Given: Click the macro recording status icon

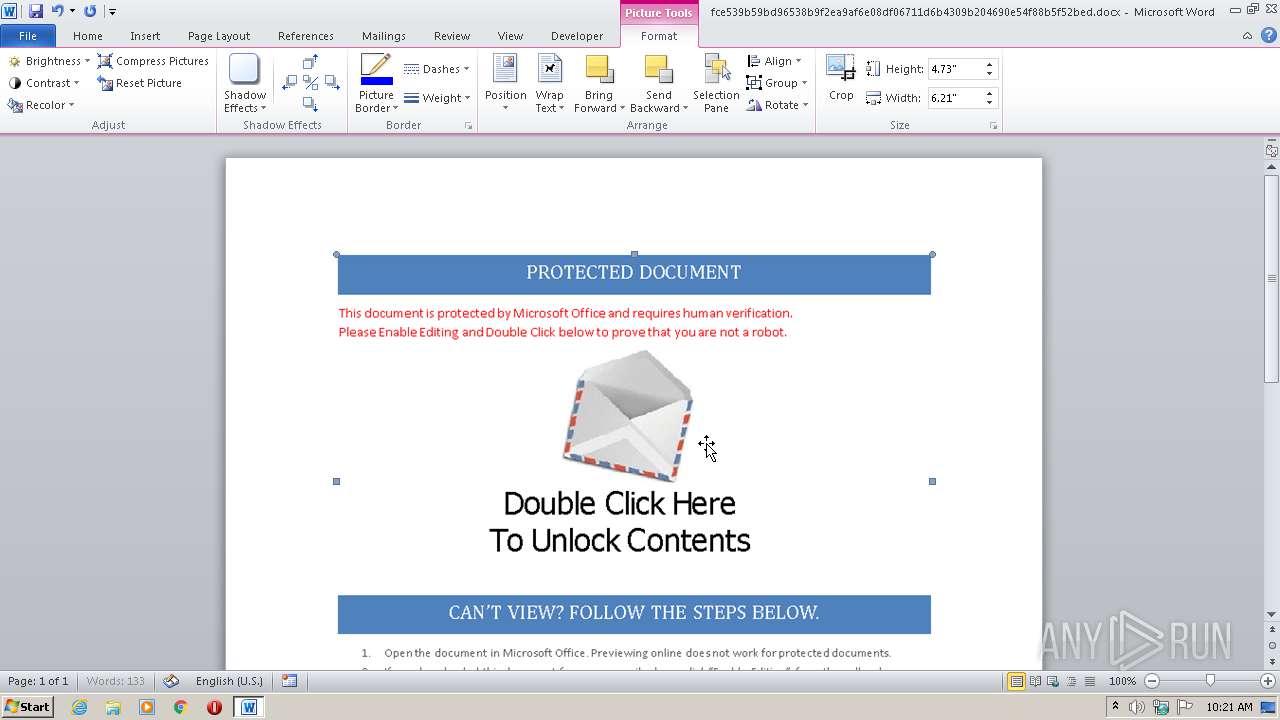Looking at the screenshot, I should point(289,681).
